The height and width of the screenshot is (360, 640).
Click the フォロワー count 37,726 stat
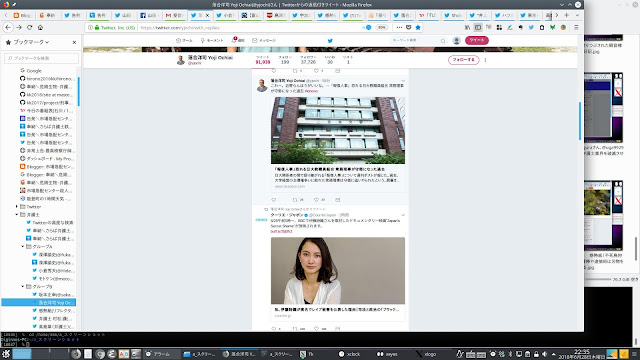pyautogui.click(x=308, y=60)
